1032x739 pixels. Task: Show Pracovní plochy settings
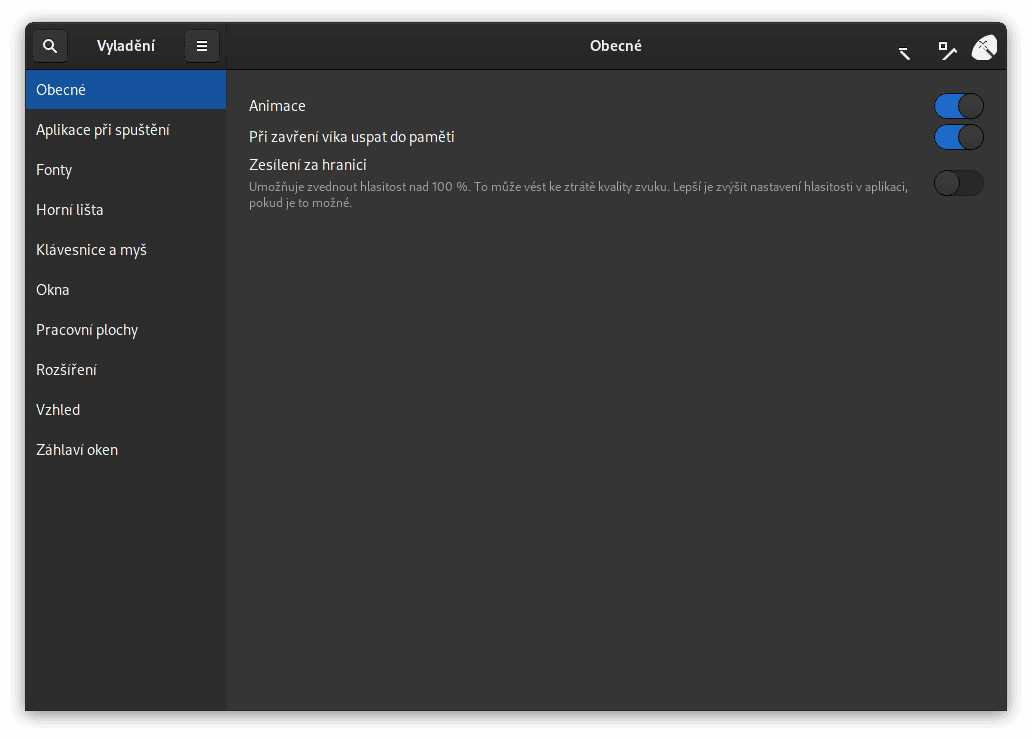126,330
